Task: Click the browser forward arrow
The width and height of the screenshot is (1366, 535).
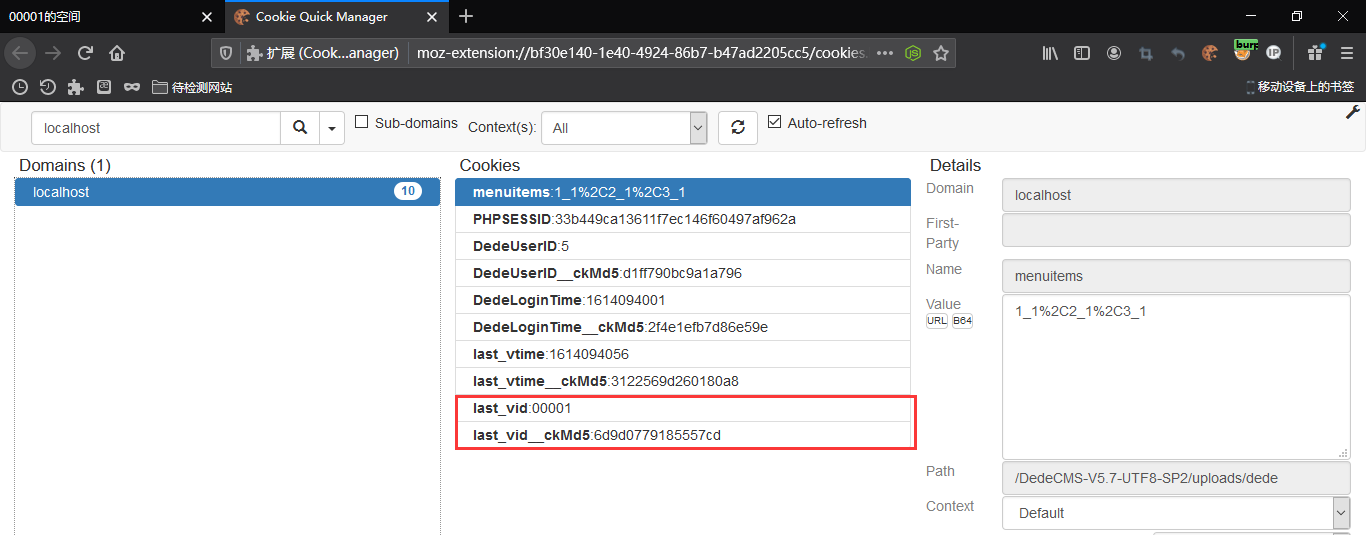Action: pyautogui.click(x=52, y=53)
